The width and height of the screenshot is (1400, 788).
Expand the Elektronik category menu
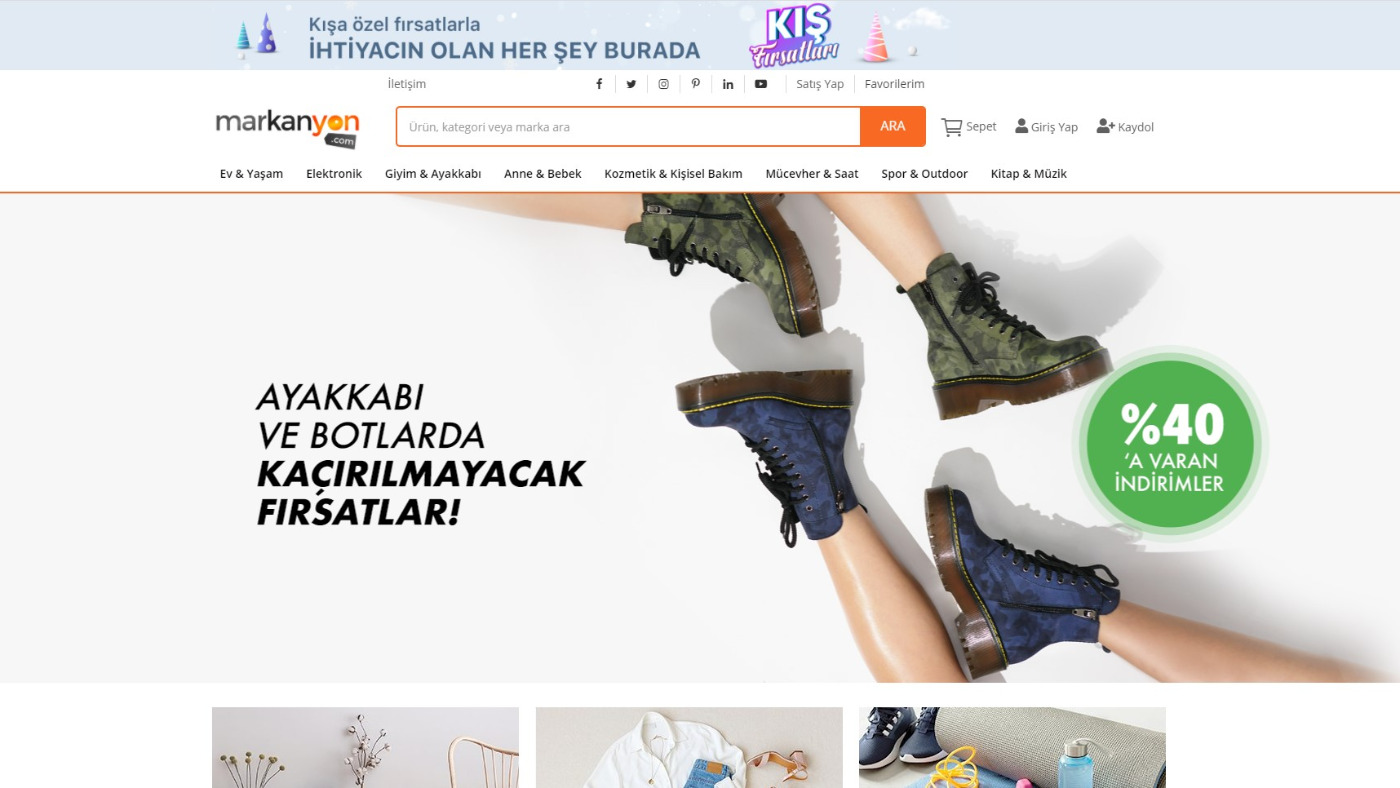click(x=334, y=173)
